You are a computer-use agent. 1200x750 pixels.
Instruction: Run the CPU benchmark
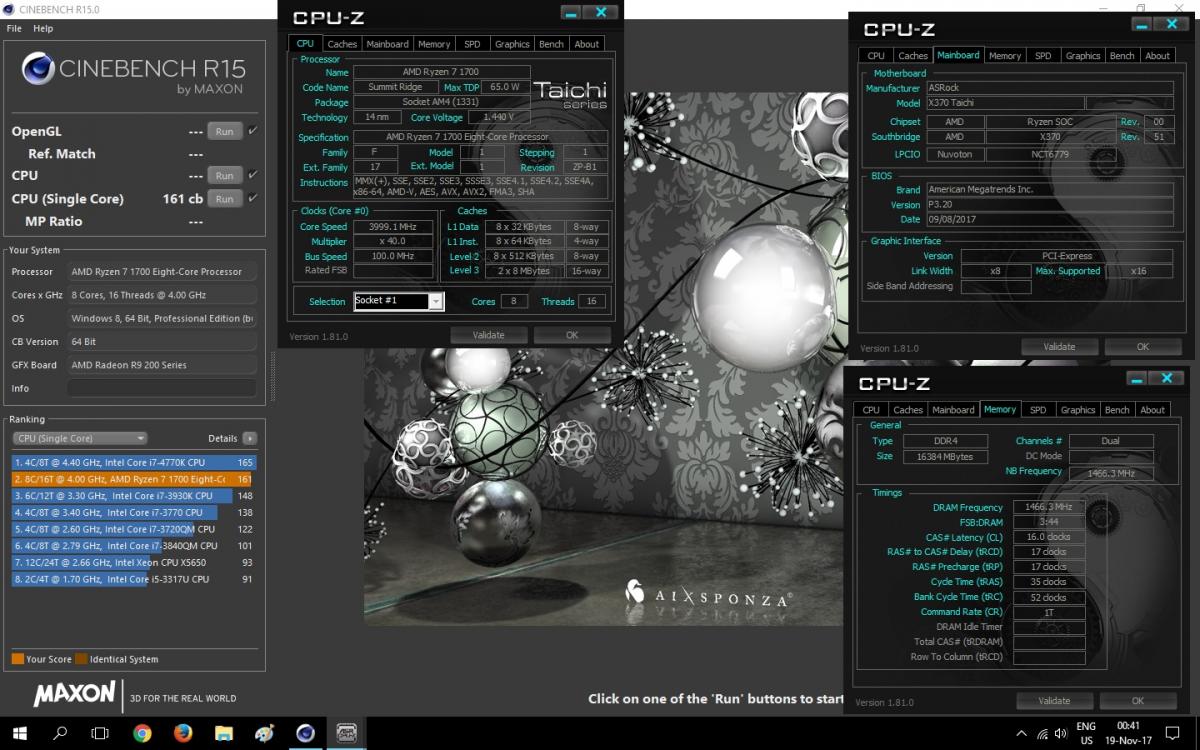click(x=225, y=175)
